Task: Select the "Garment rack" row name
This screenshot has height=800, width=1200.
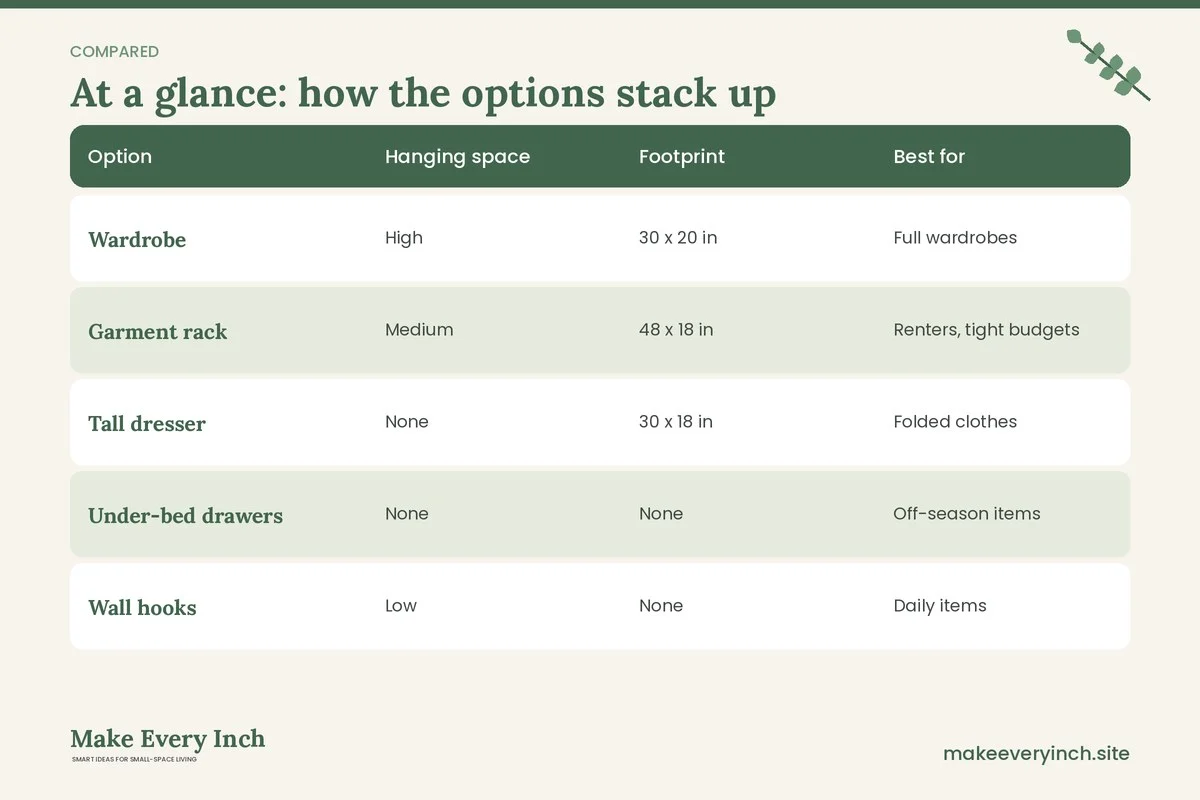Action: point(158,331)
